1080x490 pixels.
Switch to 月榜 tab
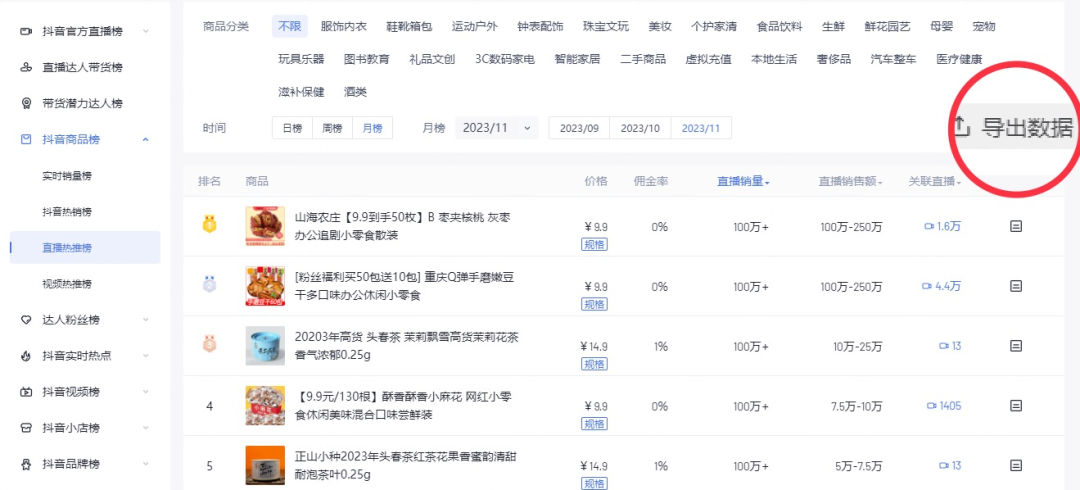click(x=373, y=128)
